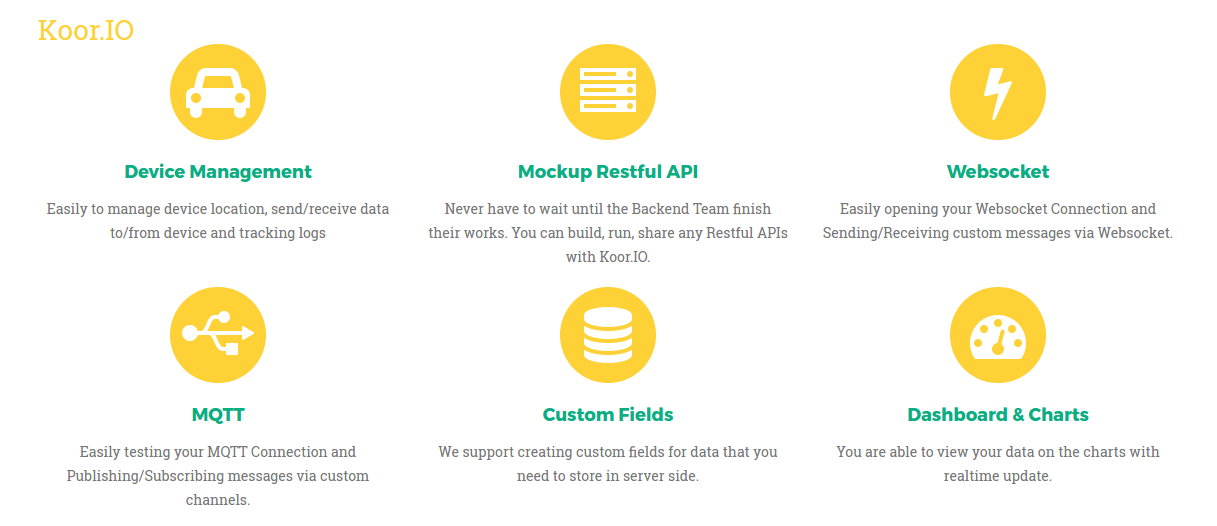Click the Websocket lightning bolt icon
The height and width of the screenshot is (526, 1217).
[997, 92]
